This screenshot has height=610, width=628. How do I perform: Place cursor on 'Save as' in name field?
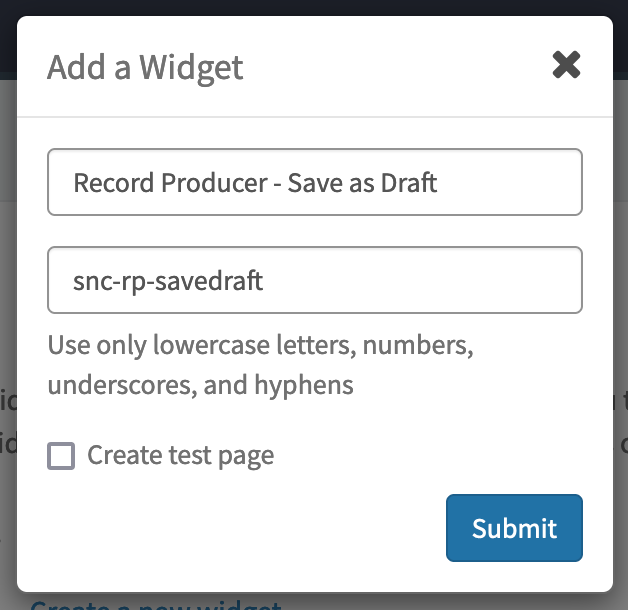pyautogui.click(x=330, y=183)
